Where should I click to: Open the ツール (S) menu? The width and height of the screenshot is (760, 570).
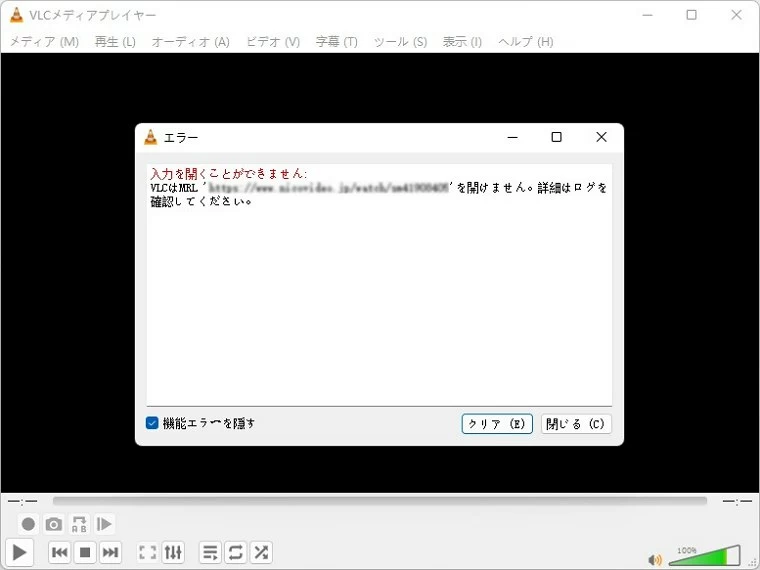pos(400,42)
